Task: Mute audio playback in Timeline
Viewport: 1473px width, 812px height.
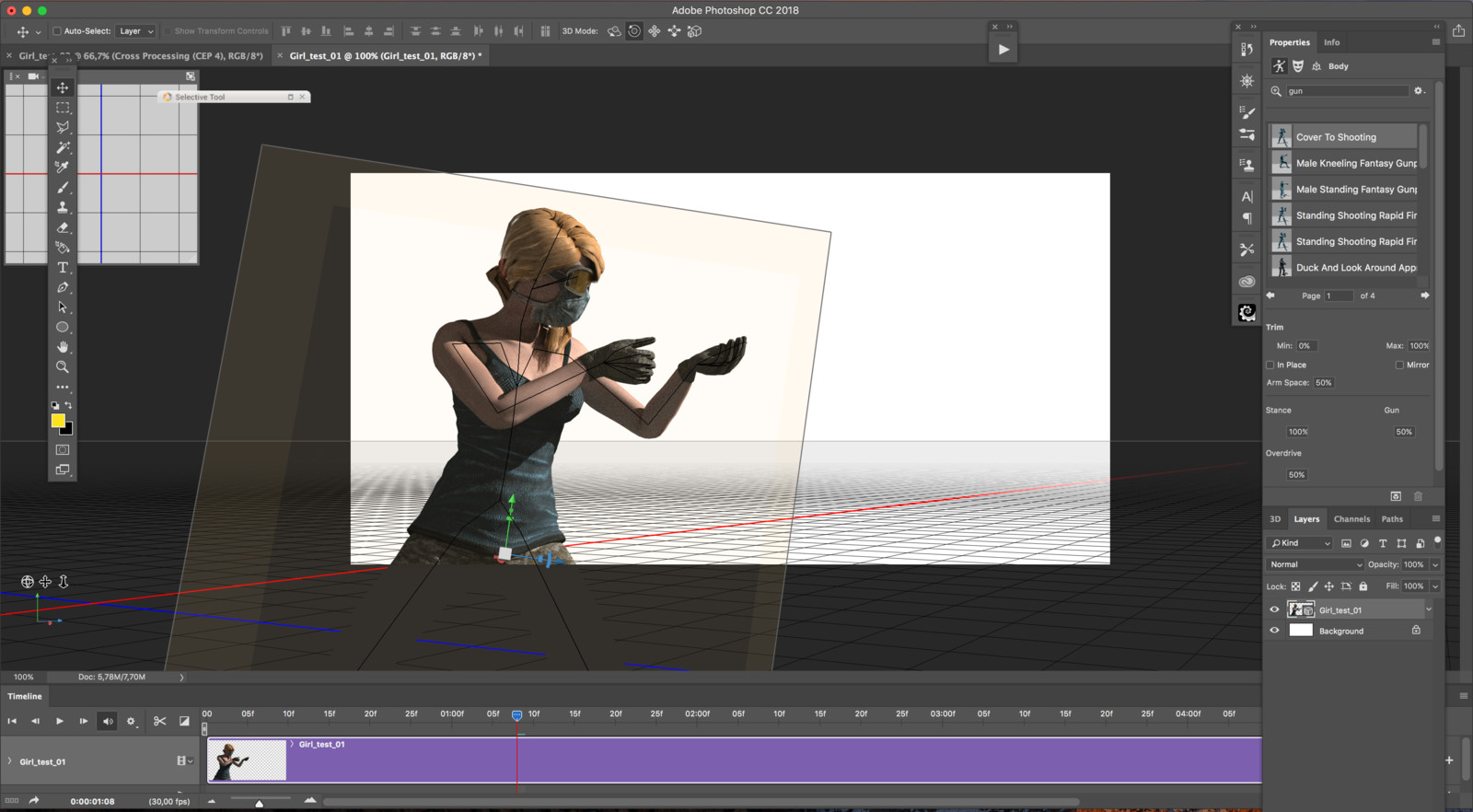Action: (108, 721)
